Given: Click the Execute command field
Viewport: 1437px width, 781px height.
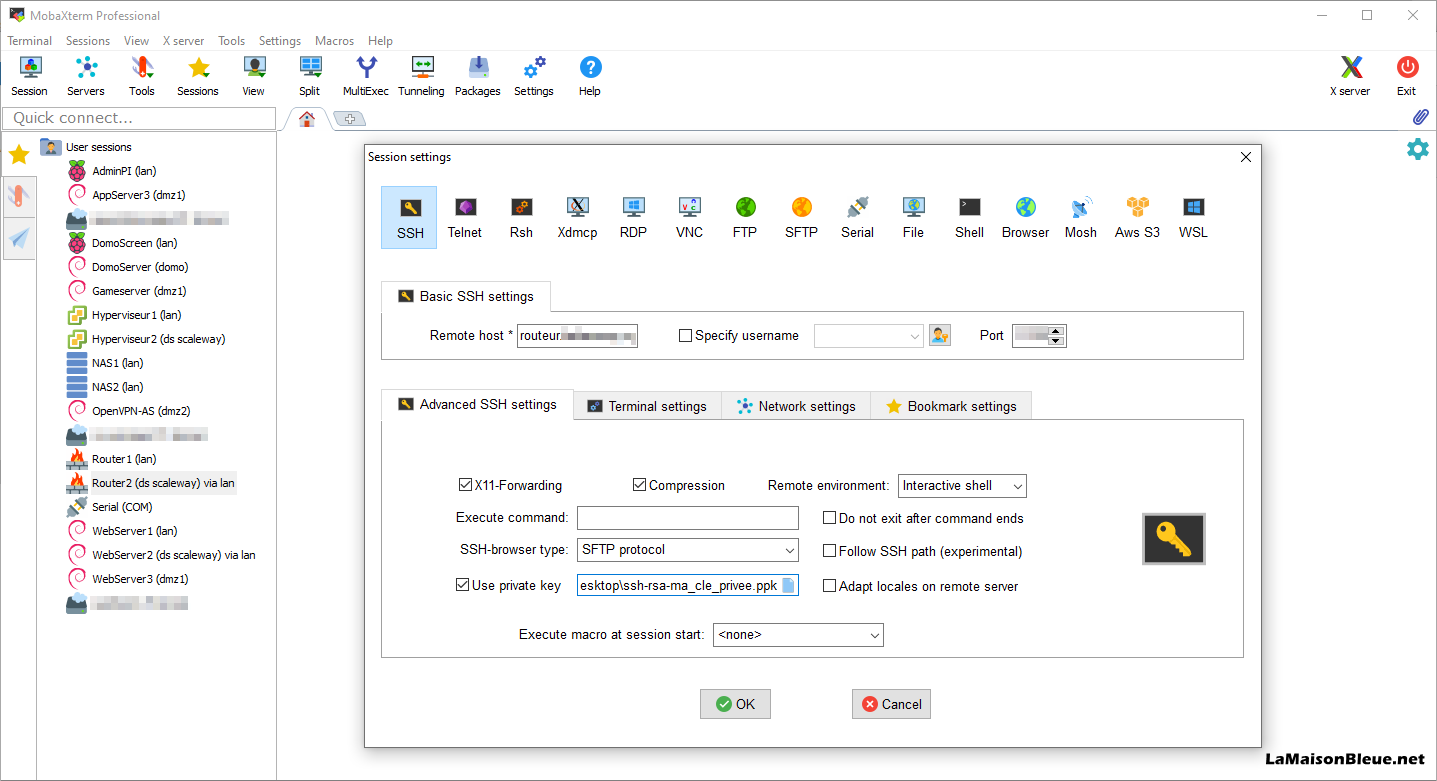Looking at the screenshot, I should pyautogui.click(x=688, y=518).
